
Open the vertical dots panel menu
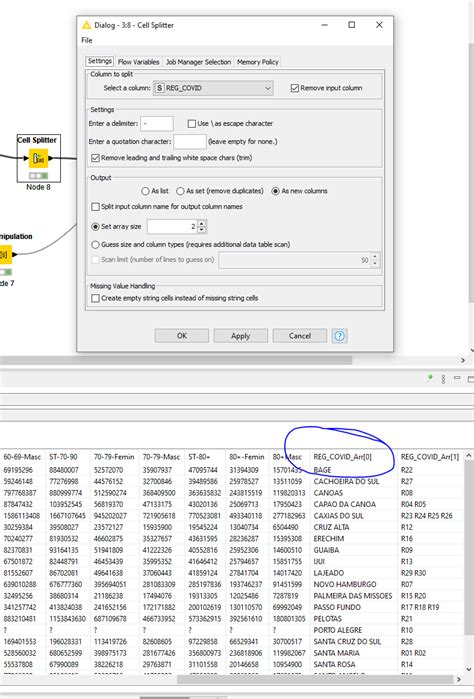tap(443, 379)
